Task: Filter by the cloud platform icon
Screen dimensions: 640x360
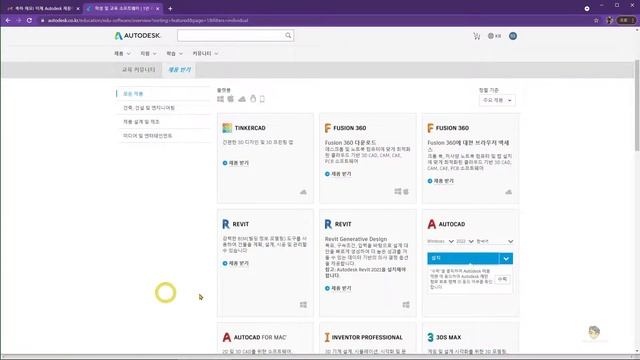Action: click(242, 99)
